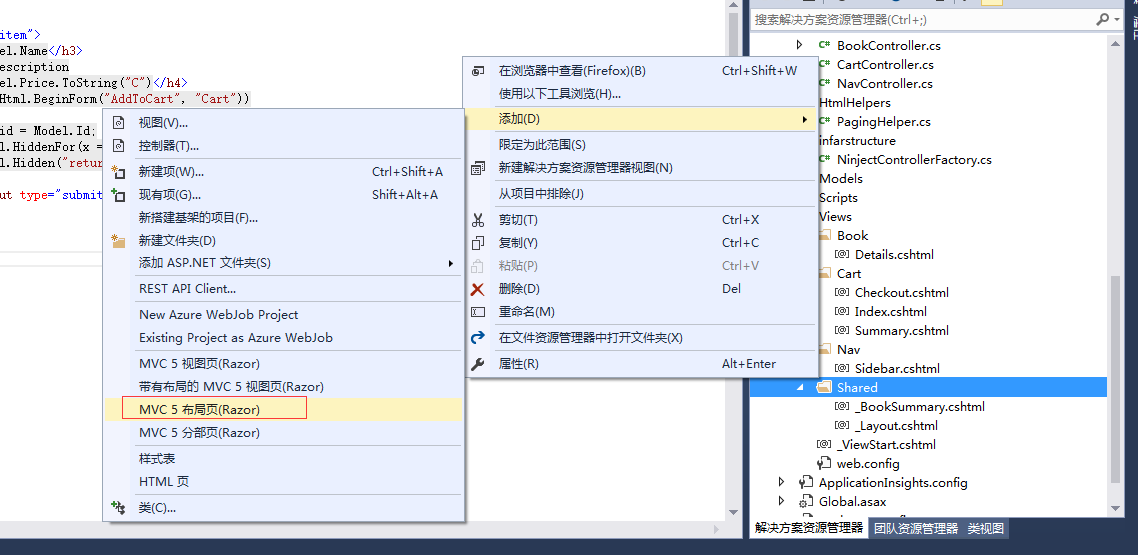Click the C# icon of NinjectControllerFactory.cs
Image resolution: width=1138 pixels, height=555 pixels.
pos(824,159)
